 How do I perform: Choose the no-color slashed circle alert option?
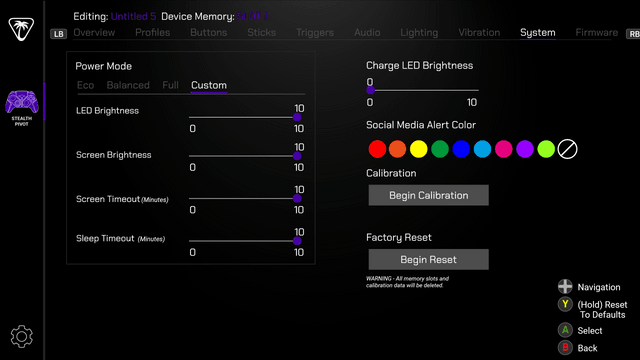pos(567,149)
